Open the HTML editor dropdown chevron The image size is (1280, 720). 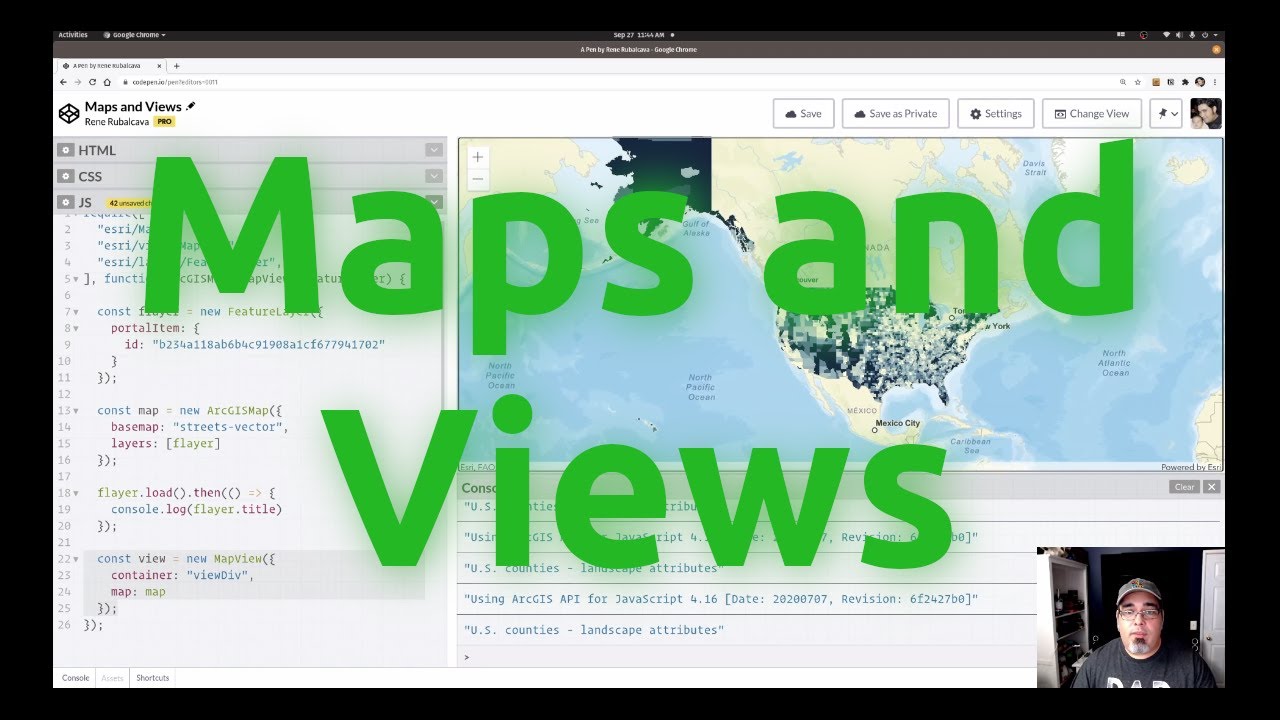click(434, 150)
